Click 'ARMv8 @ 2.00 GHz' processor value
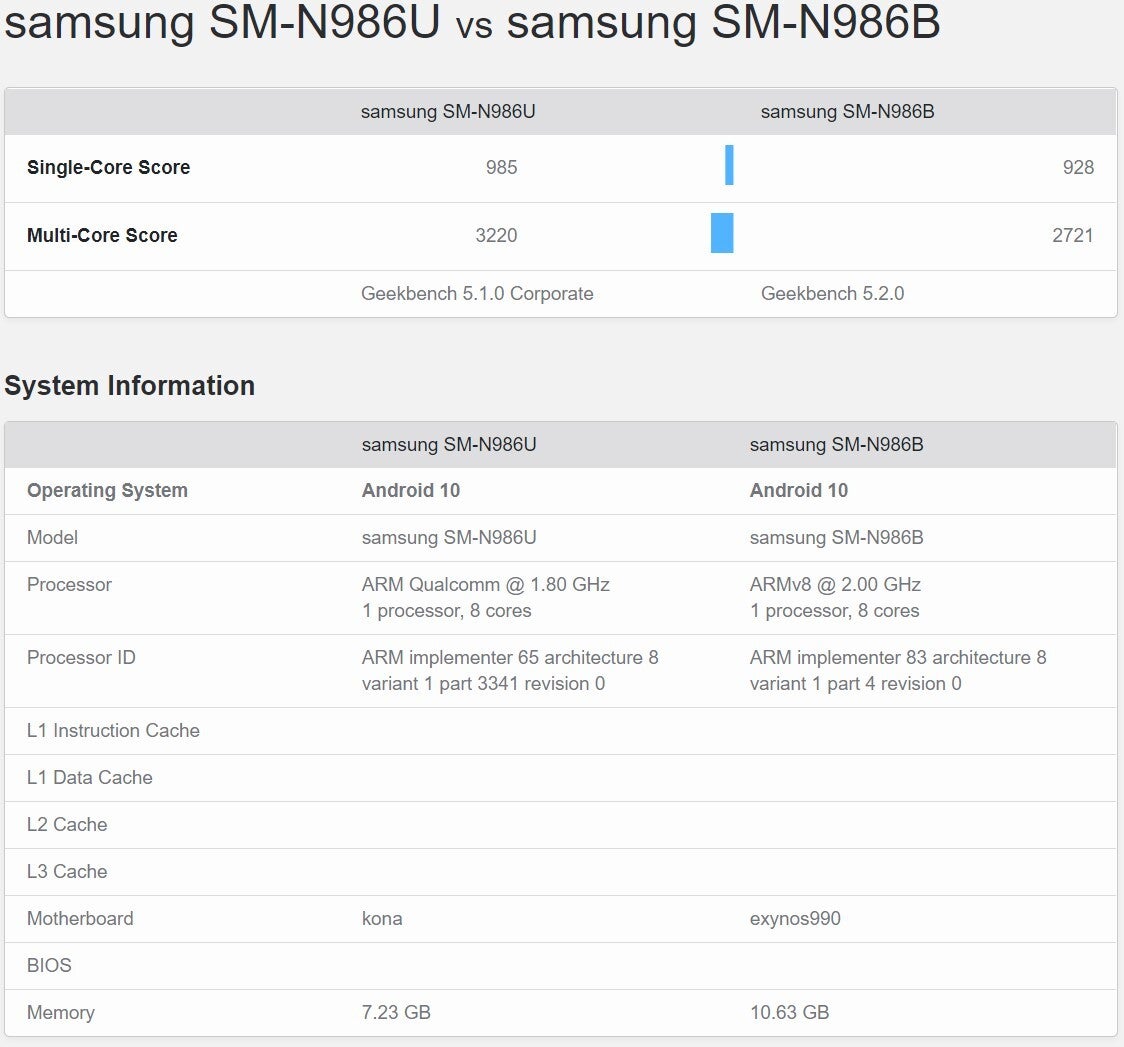1124x1047 pixels. pyautogui.click(x=835, y=585)
